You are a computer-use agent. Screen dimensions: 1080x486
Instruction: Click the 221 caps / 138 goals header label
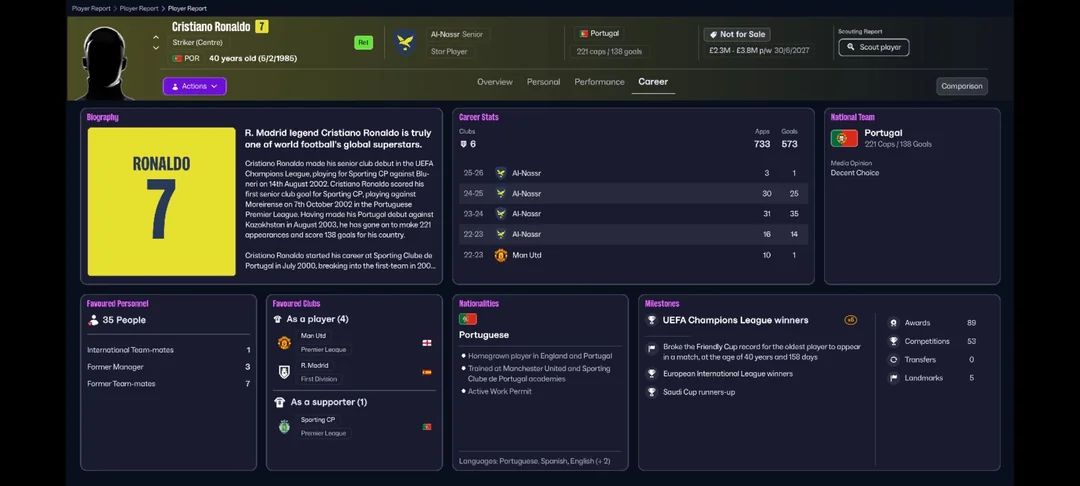coord(610,52)
